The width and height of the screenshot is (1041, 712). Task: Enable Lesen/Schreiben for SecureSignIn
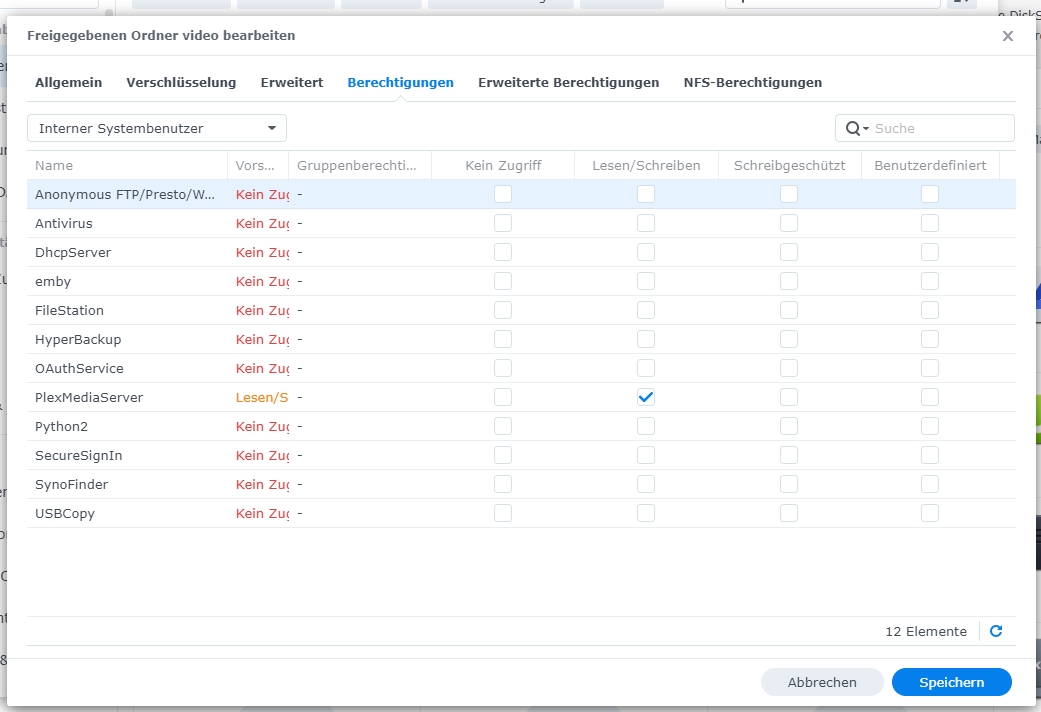pyautogui.click(x=646, y=455)
